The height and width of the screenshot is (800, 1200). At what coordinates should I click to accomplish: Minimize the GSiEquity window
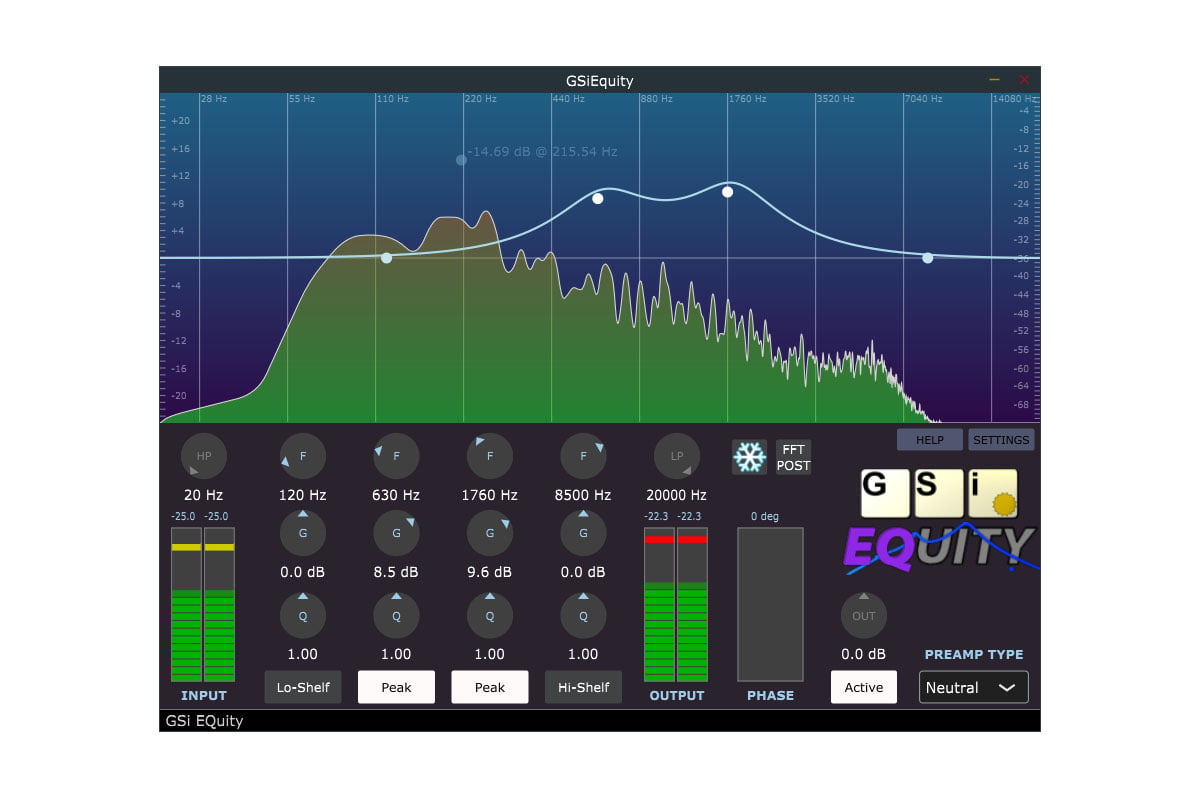tap(994, 79)
